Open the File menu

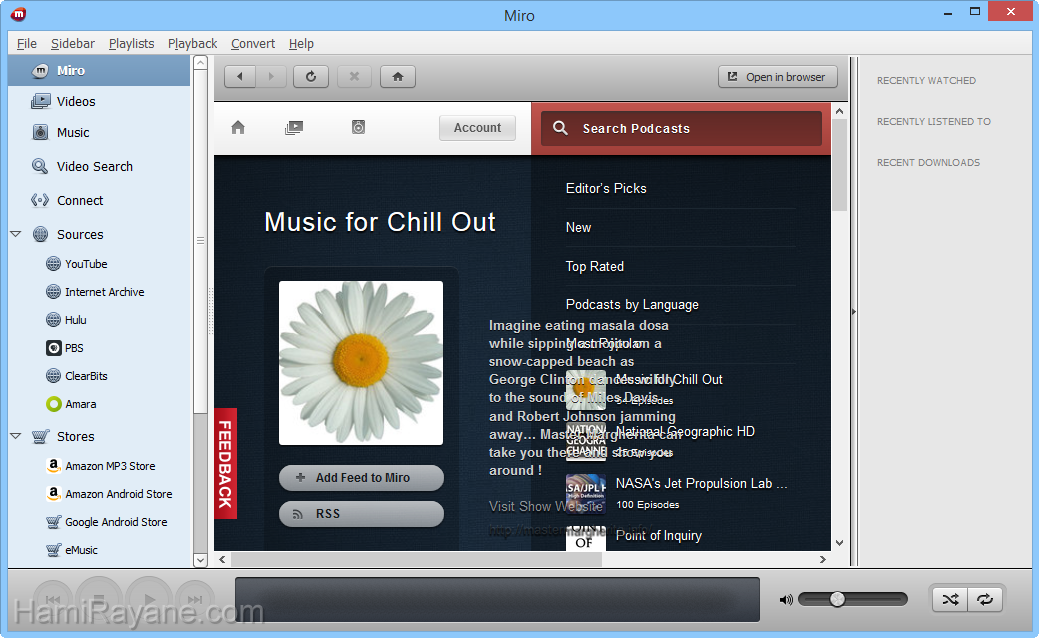pos(27,44)
